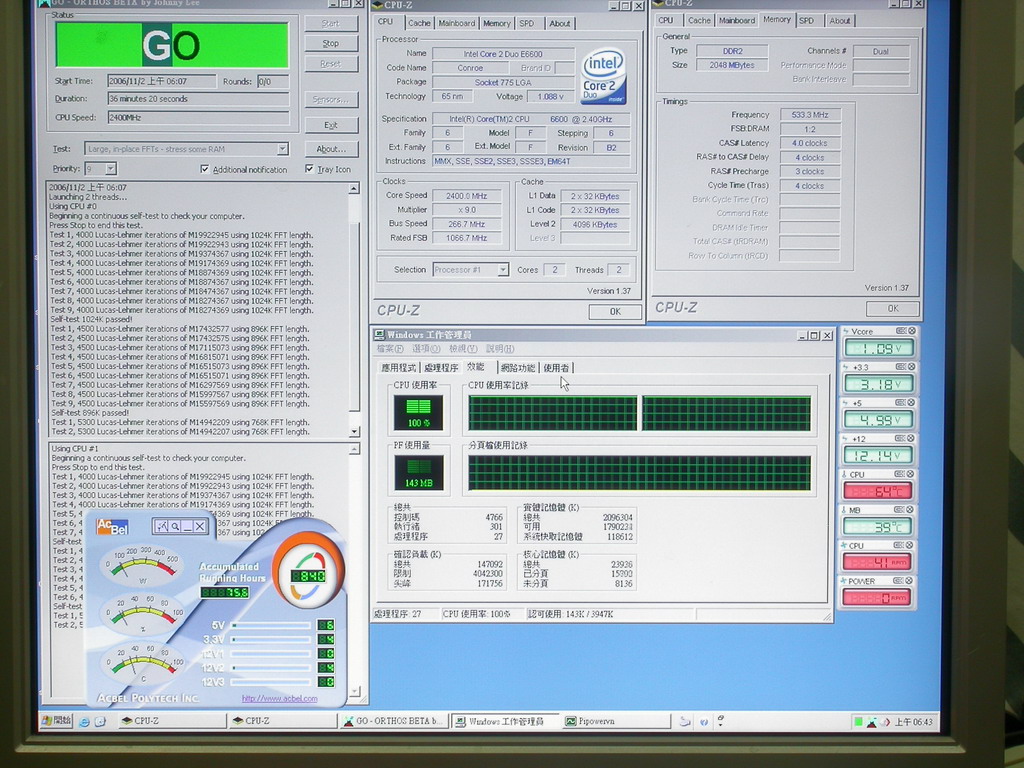Open the 檢視(V) menu in Task Manager
Screen dimensions: 1024x768
[463, 349]
